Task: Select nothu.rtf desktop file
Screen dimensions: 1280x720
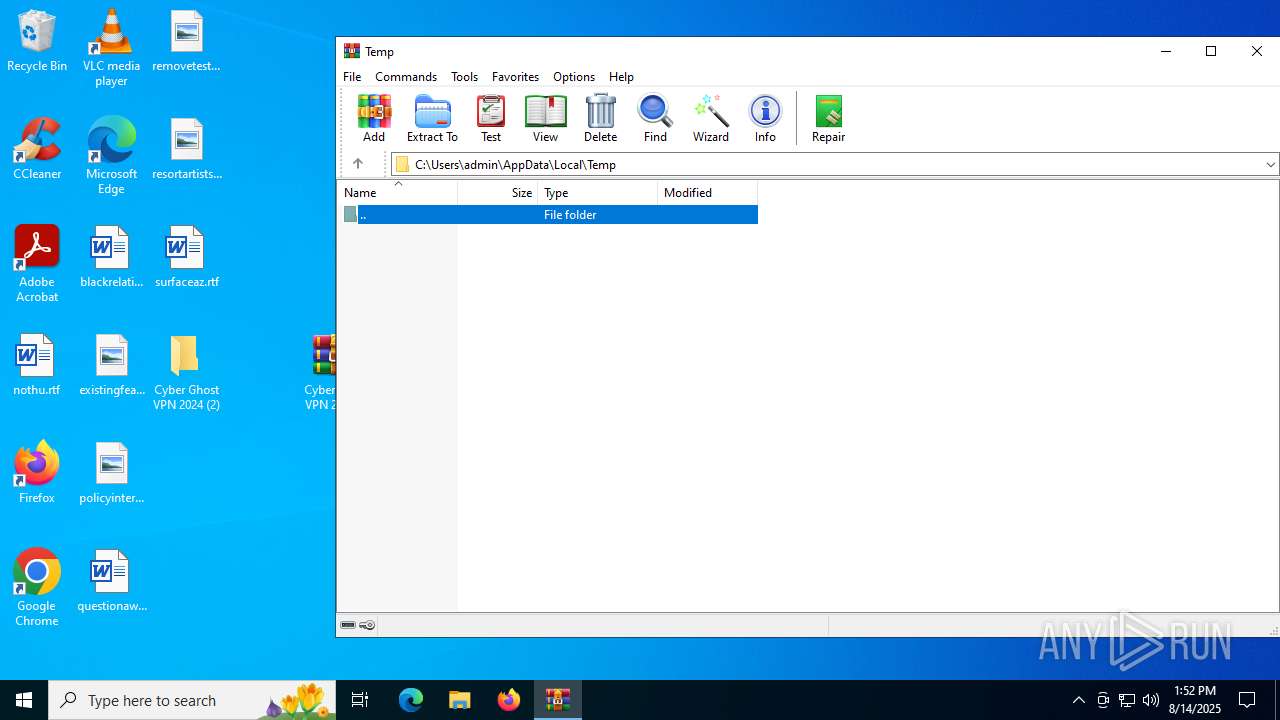Action: point(37,365)
